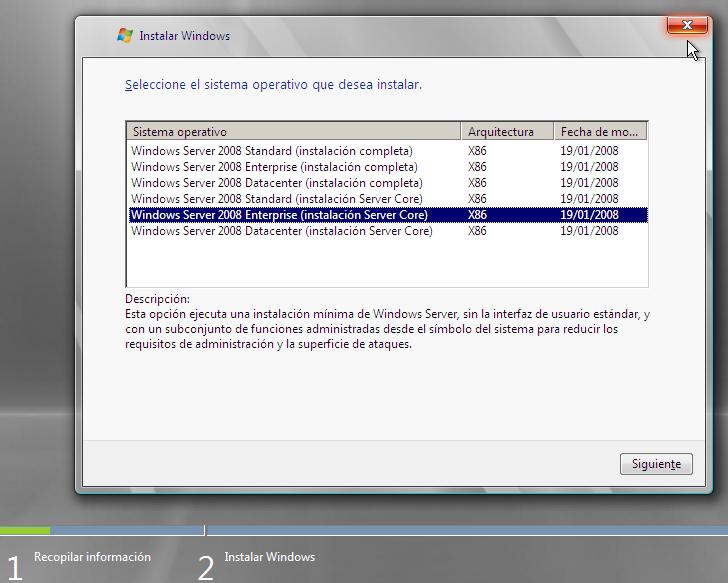Viewport: 728px width, 583px height.
Task: Click the Instalar Windows step 2 label
Action: pyautogui.click(x=269, y=557)
